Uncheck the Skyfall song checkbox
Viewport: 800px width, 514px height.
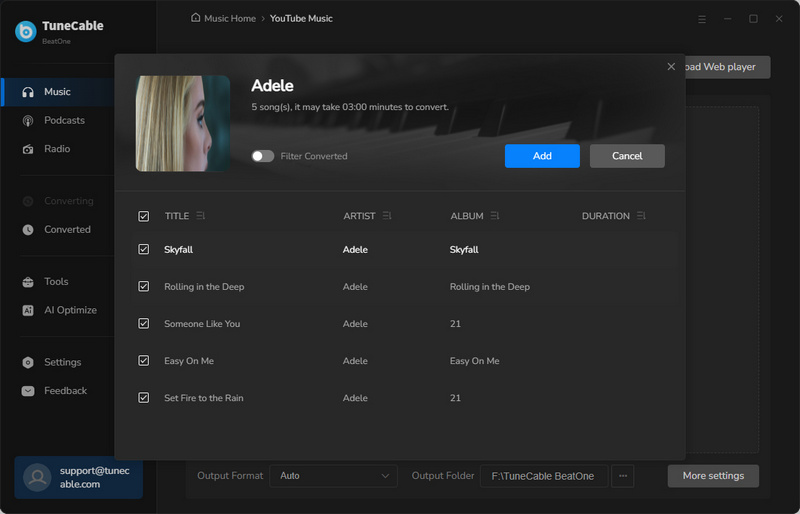pos(144,250)
